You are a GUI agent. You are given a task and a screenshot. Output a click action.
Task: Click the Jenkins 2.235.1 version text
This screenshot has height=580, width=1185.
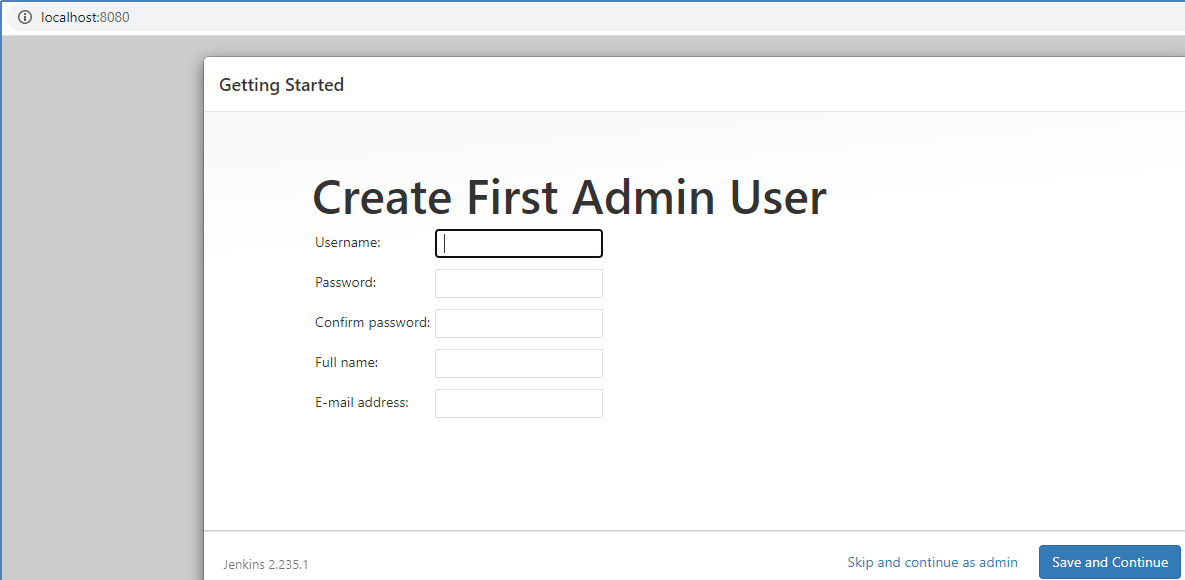coord(265,564)
